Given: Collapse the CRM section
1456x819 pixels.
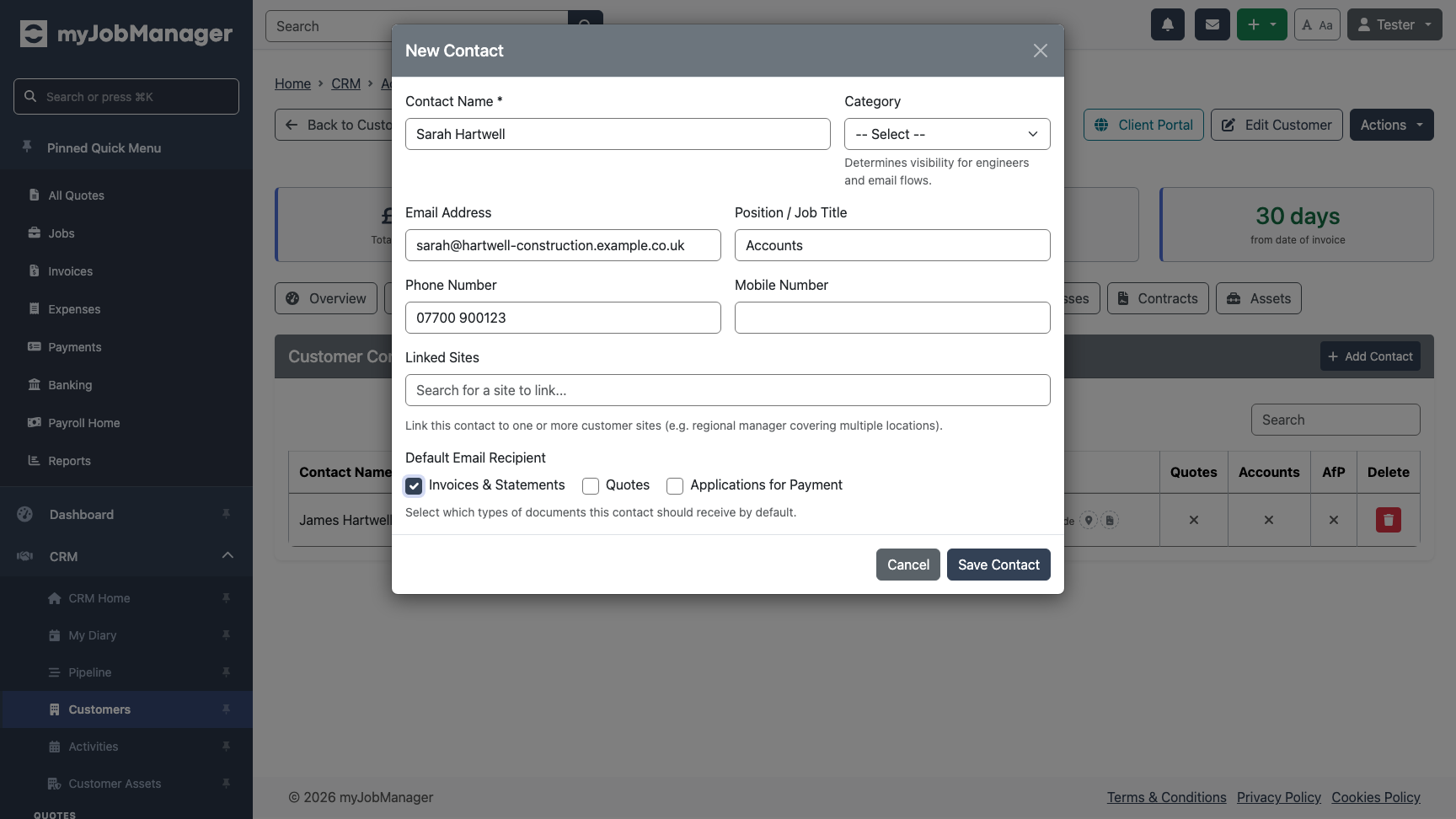Looking at the screenshot, I should [227, 555].
